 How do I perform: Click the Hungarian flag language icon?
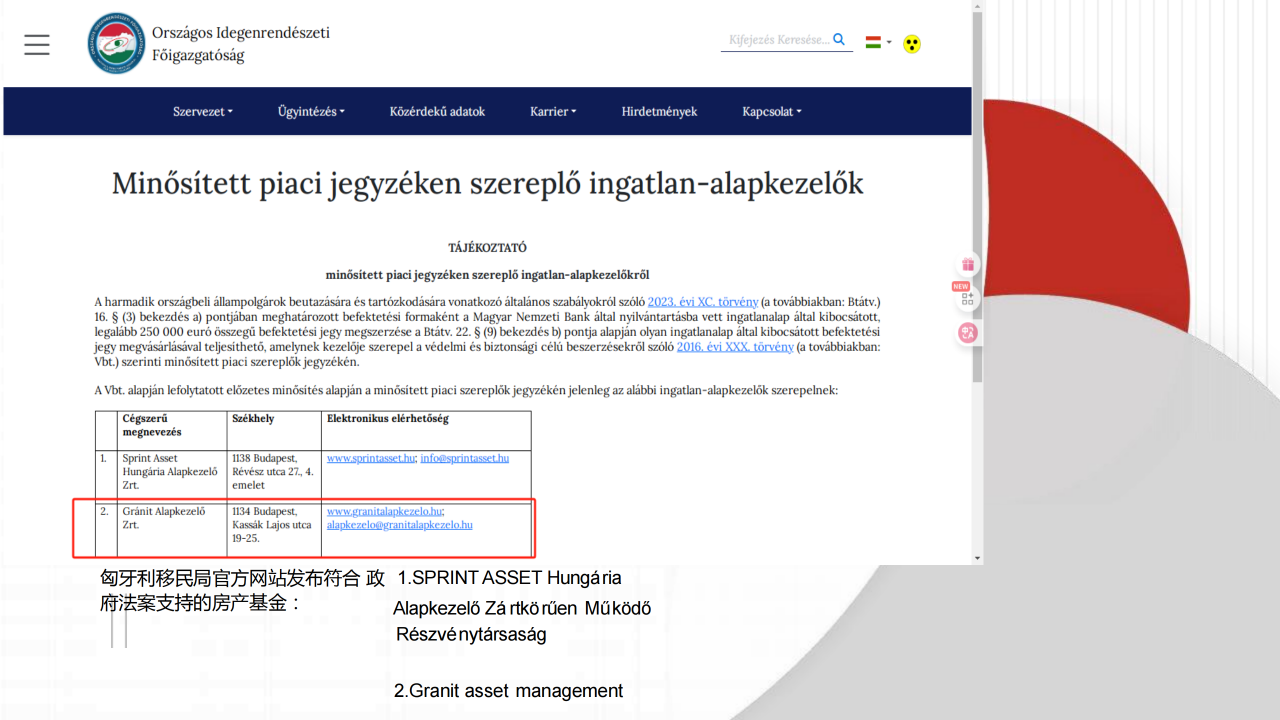873,42
